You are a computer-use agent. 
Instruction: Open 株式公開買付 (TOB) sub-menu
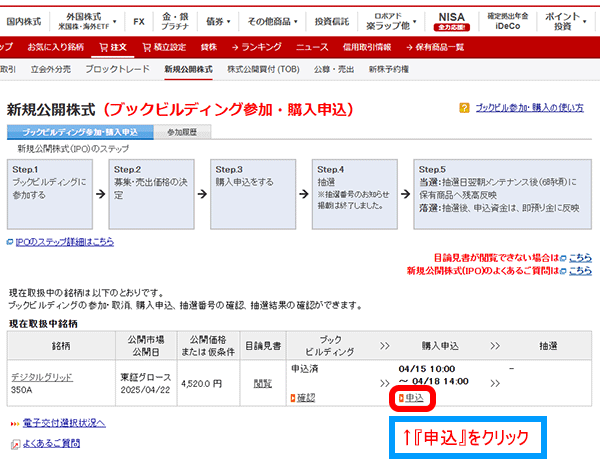pos(263,69)
